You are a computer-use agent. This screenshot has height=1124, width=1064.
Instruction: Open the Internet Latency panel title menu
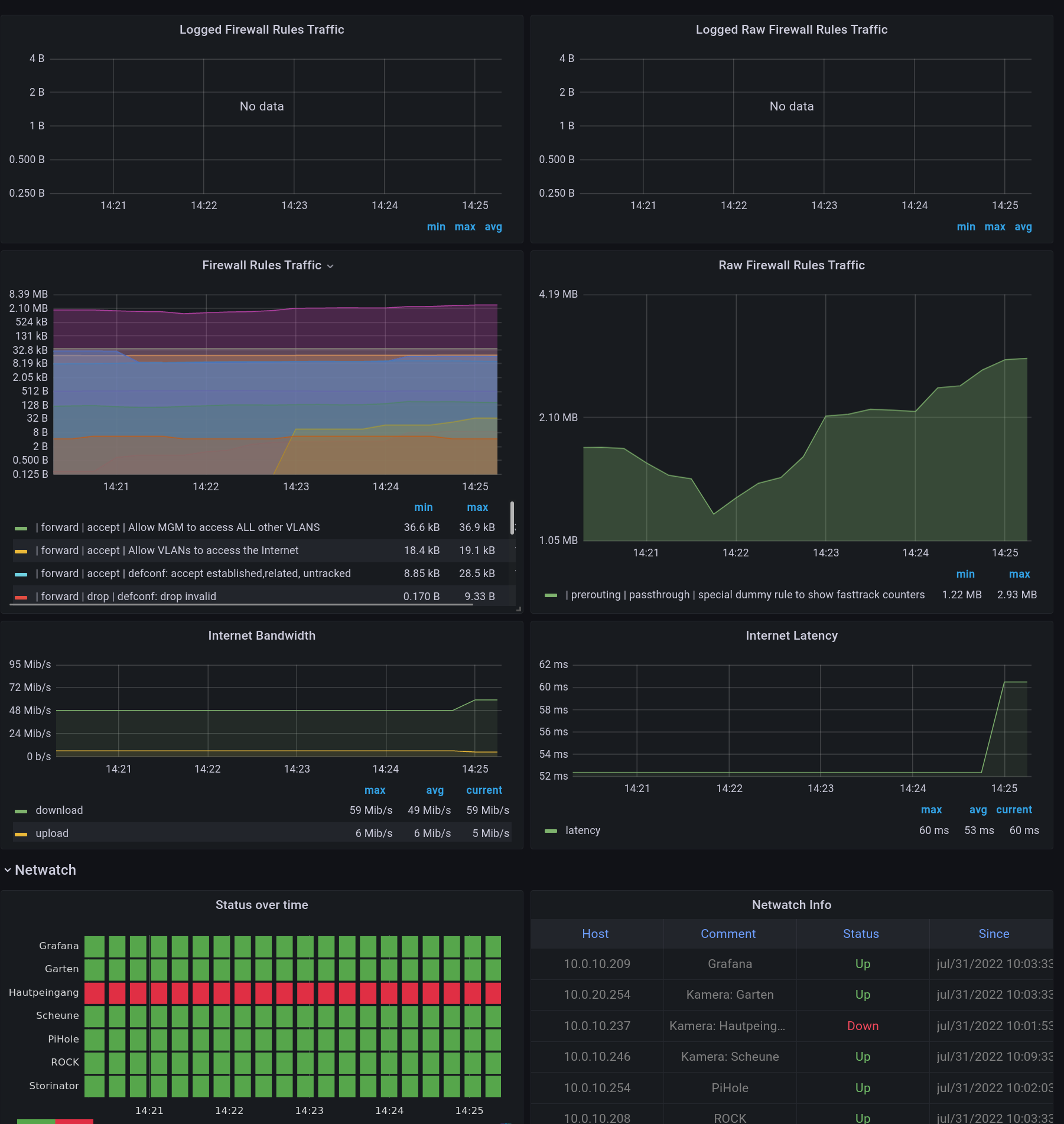[791, 636]
